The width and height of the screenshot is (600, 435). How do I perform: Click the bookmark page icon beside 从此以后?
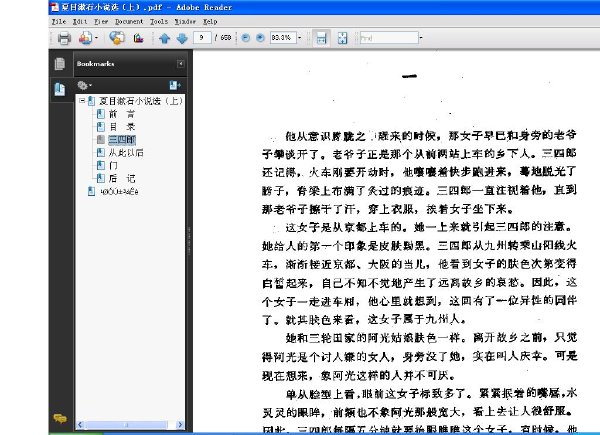tap(100, 153)
